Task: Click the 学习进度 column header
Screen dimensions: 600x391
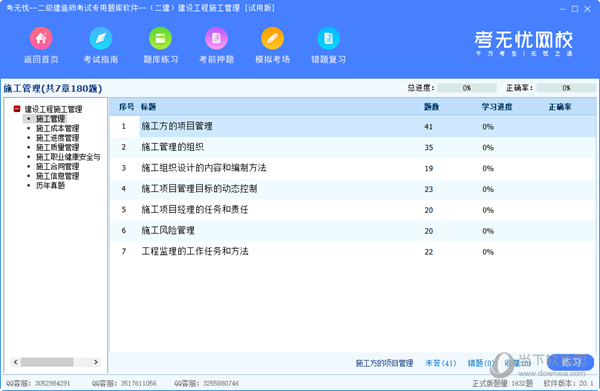Action: click(497, 107)
